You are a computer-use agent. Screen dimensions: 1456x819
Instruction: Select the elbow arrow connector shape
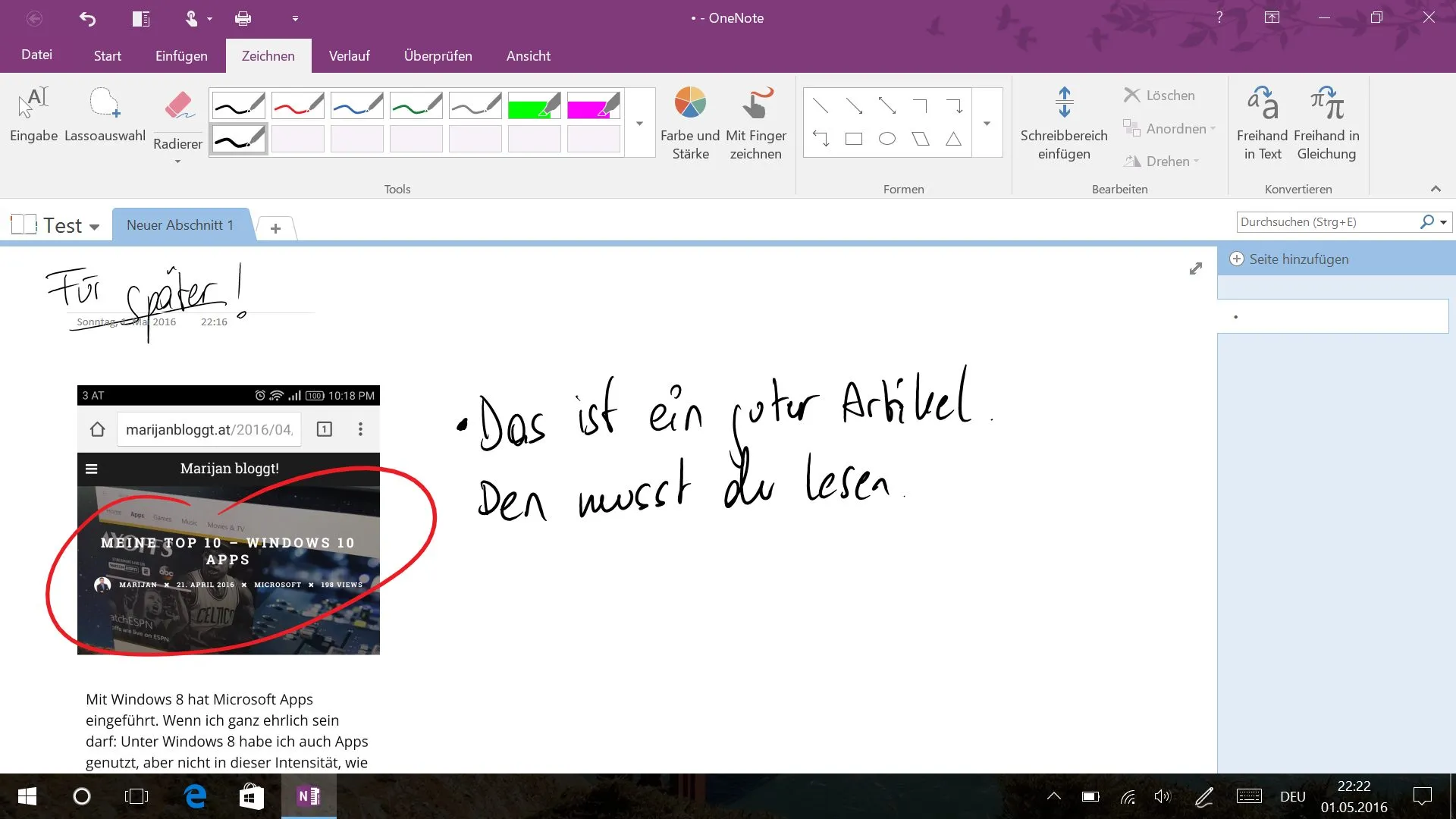pyautogui.click(x=954, y=105)
